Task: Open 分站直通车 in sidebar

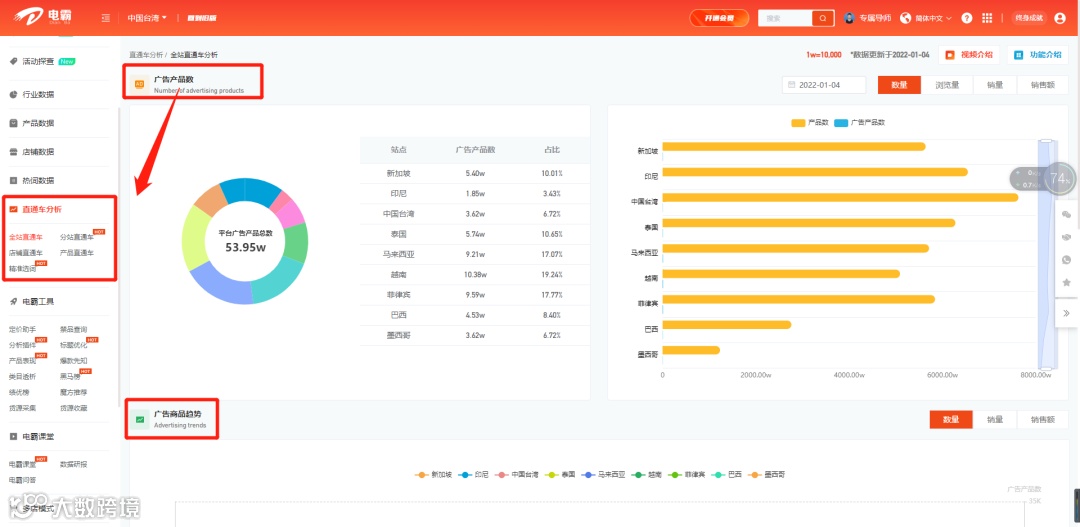Action: coord(77,237)
